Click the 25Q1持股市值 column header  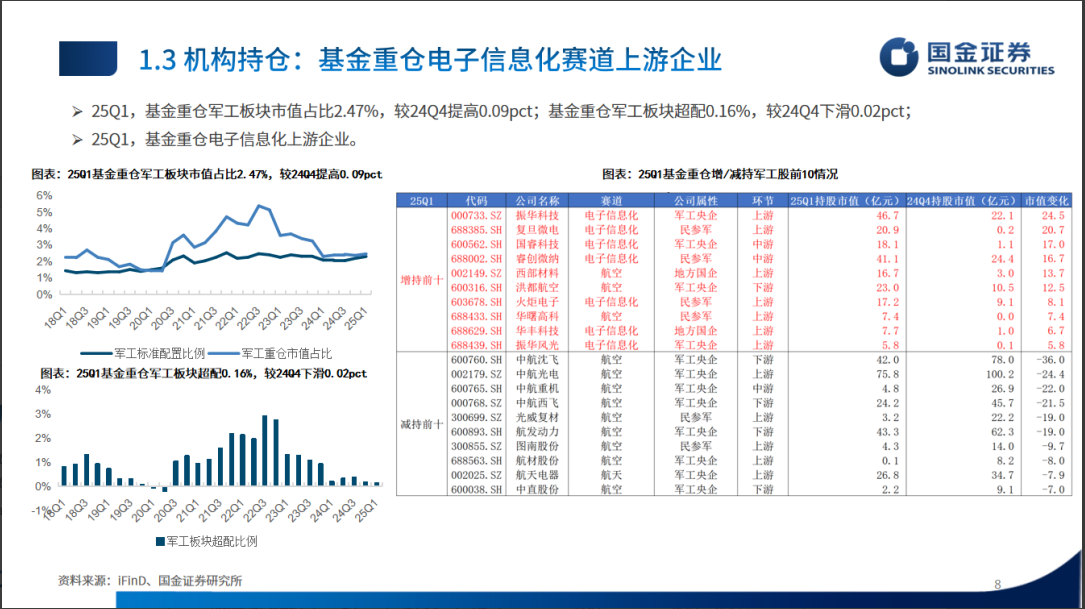845,201
